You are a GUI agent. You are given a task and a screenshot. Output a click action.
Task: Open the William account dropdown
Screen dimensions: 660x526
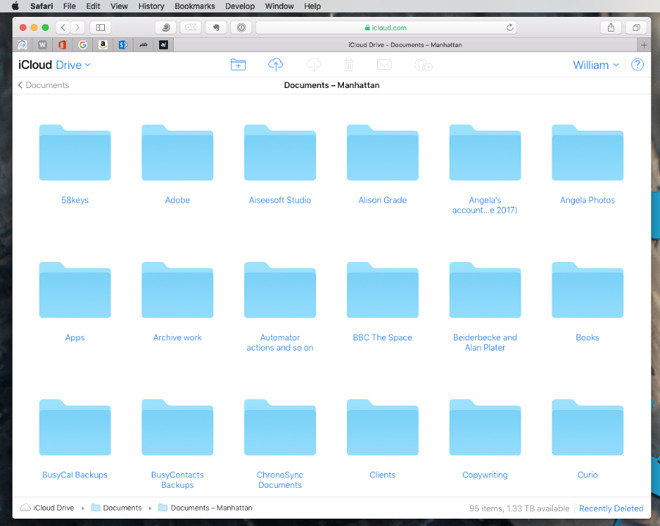pyautogui.click(x=596, y=65)
